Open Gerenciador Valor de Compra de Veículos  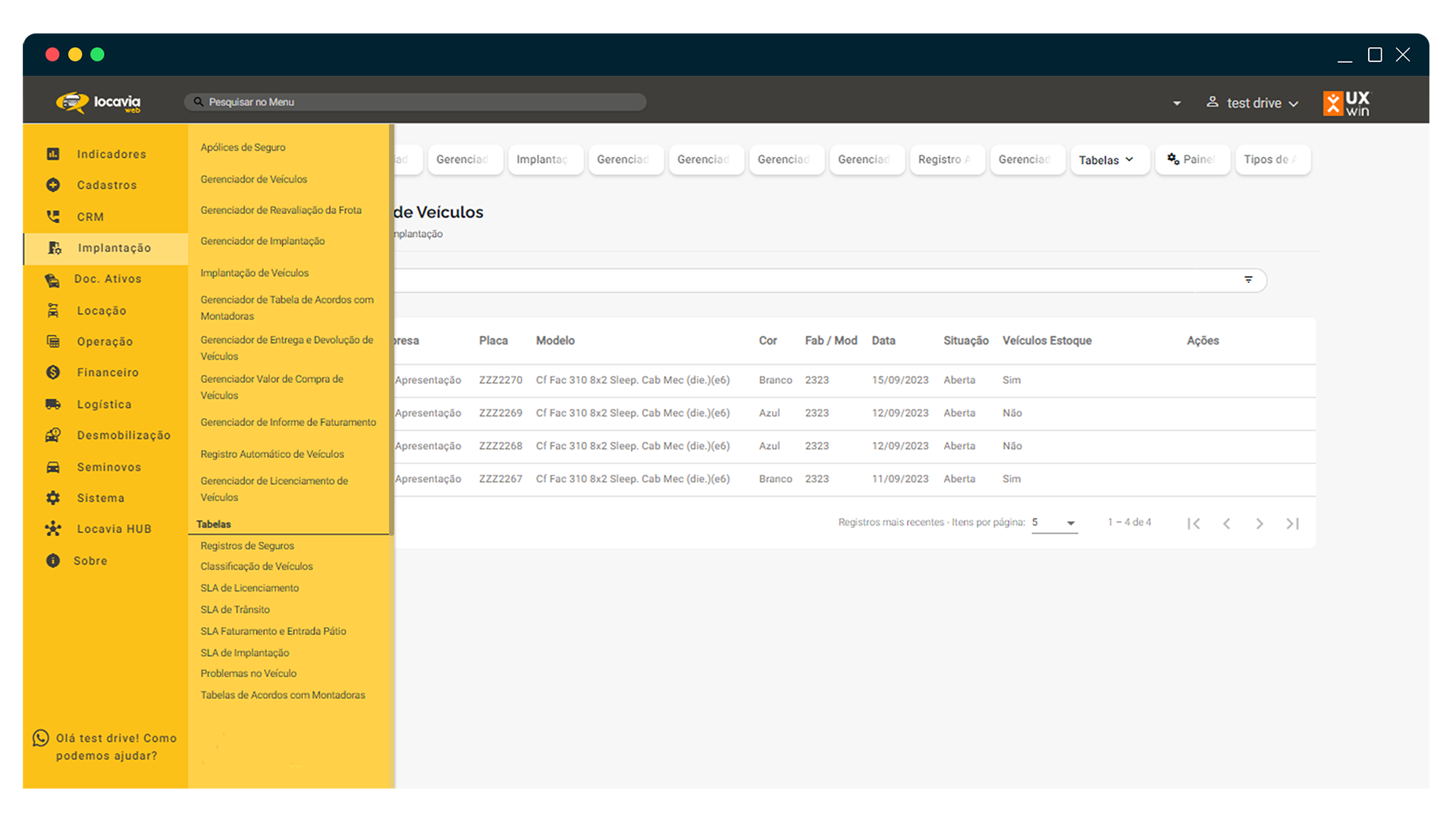click(271, 387)
